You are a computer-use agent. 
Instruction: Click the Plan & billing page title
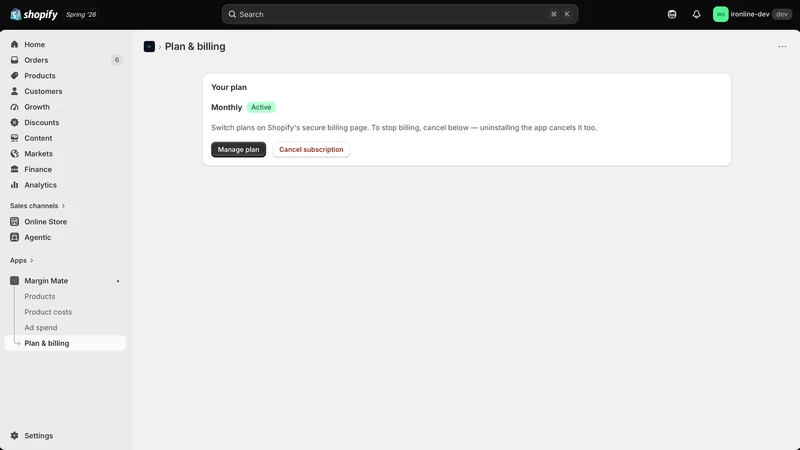point(195,46)
